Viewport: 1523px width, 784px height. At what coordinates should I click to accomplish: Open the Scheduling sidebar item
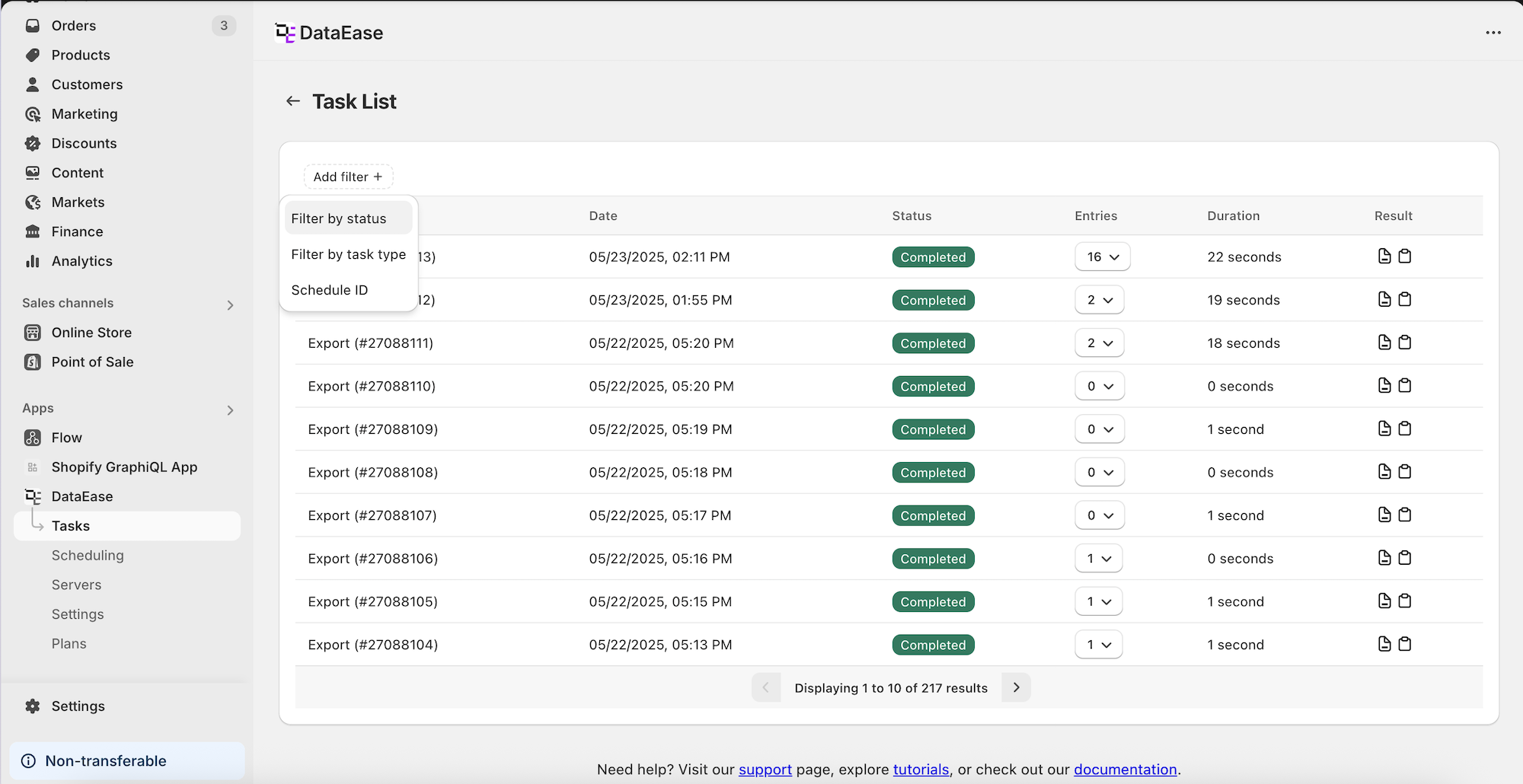click(x=88, y=556)
